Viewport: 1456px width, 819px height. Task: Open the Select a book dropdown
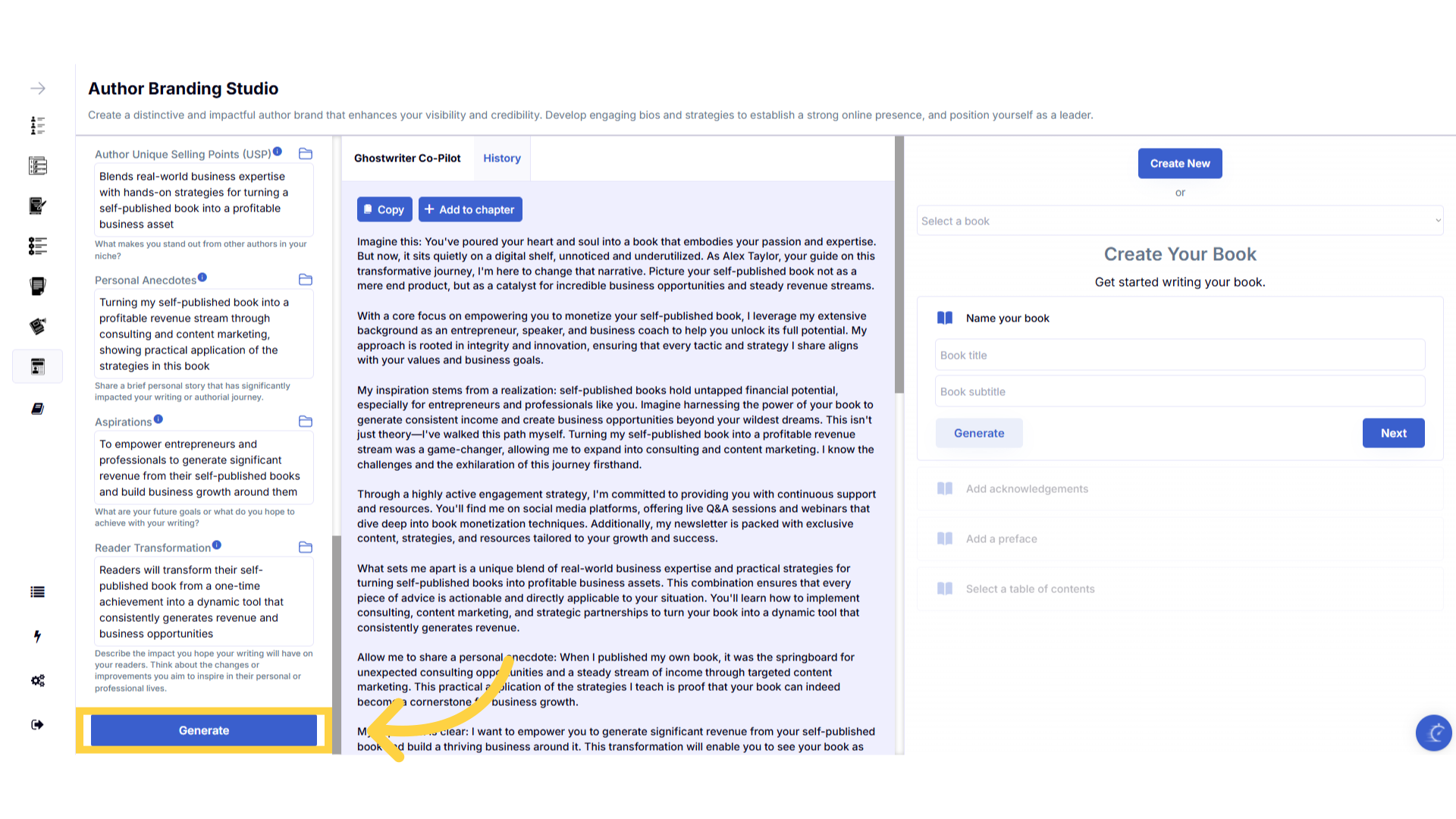[x=1179, y=221]
